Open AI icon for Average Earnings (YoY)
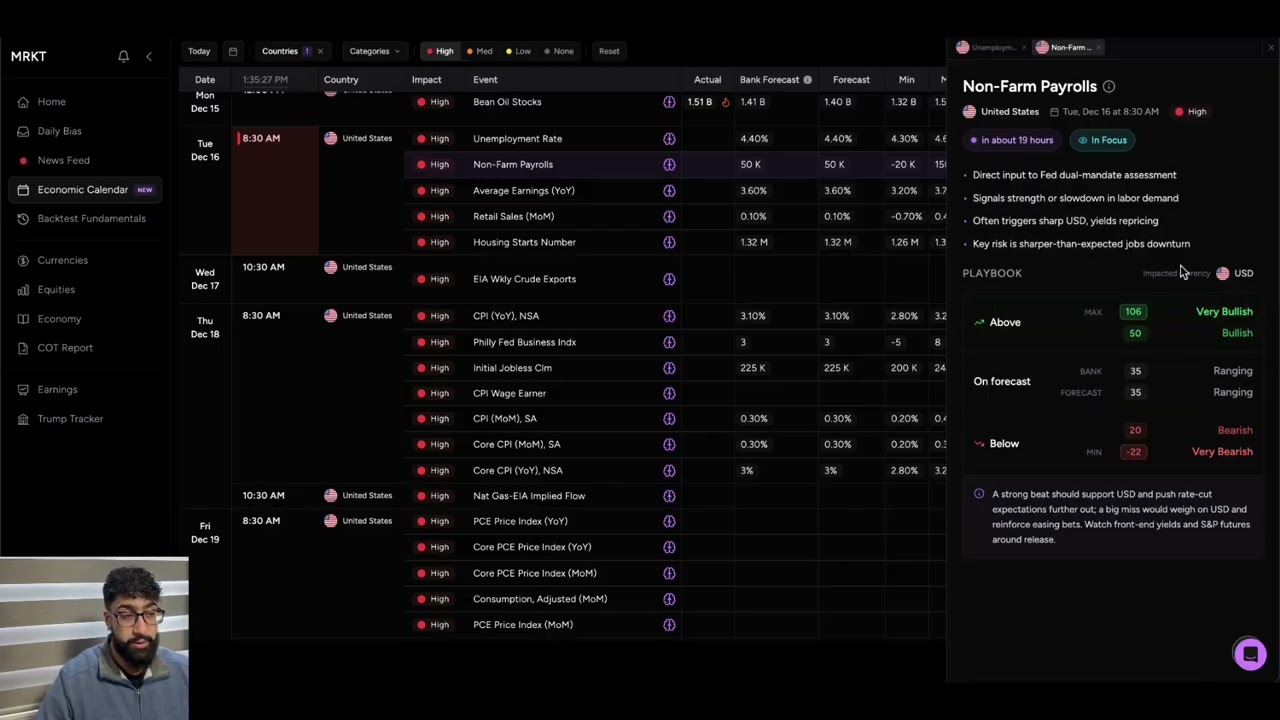This screenshot has width=1280, height=720. (x=669, y=191)
